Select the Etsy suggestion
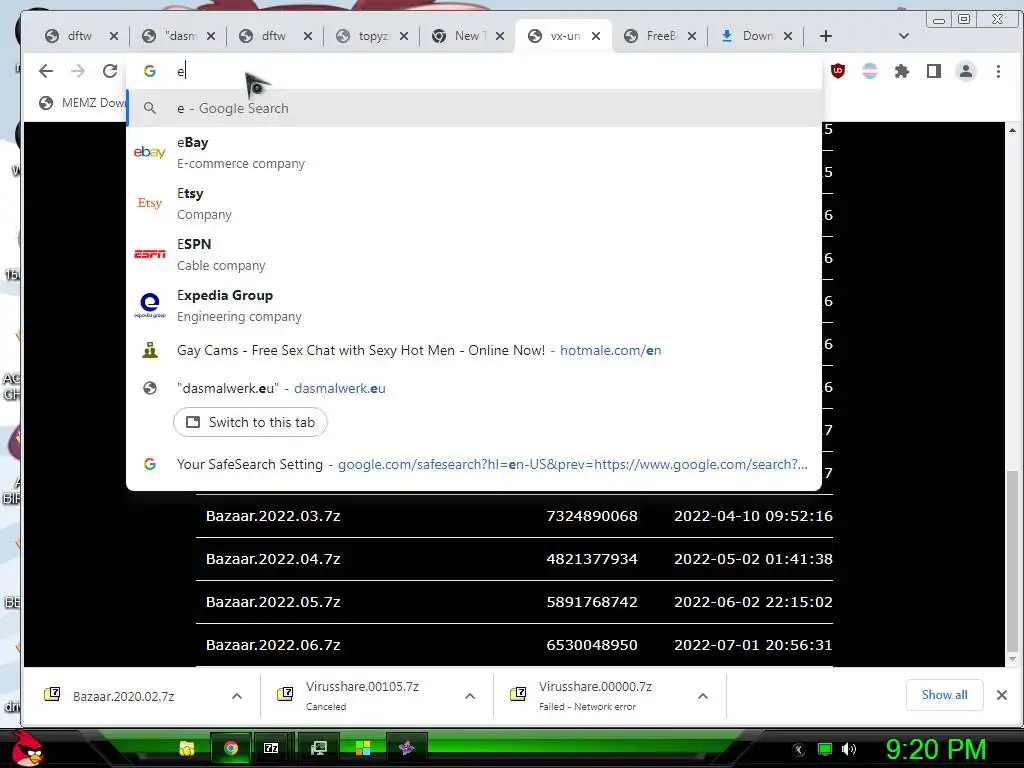This screenshot has width=1024, height=768. point(474,204)
